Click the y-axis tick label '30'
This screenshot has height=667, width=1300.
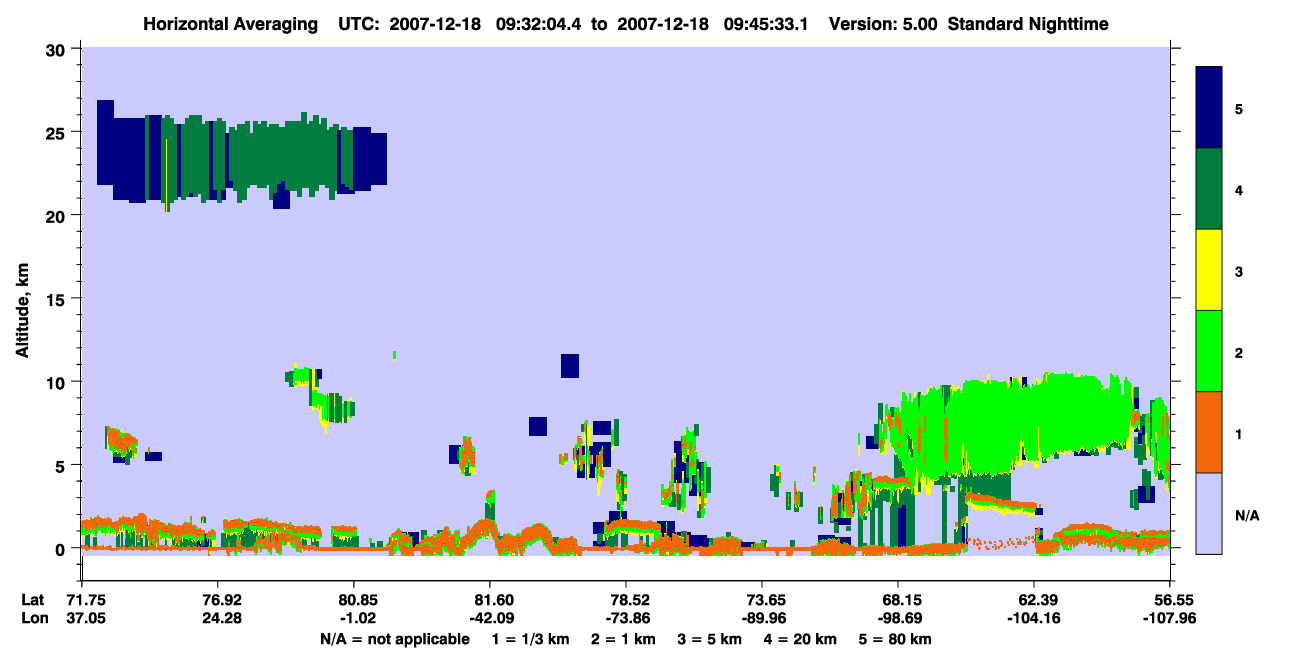pyautogui.click(x=57, y=49)
